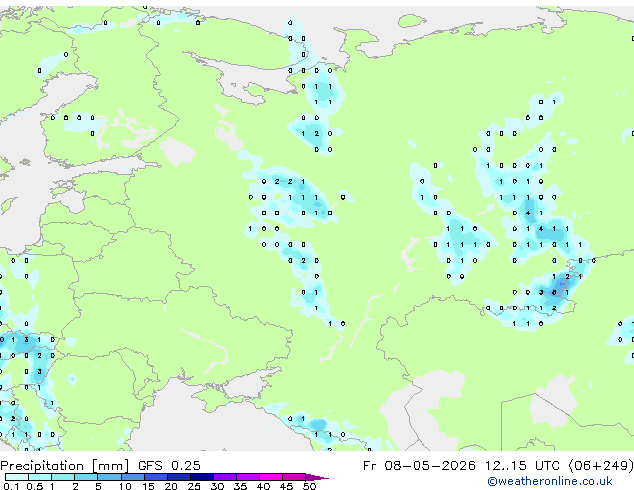The height and width of the screenshot is (490, 634).
Task: Click the purple arrow tip beyond 50
Action: (x=318, y=477)
